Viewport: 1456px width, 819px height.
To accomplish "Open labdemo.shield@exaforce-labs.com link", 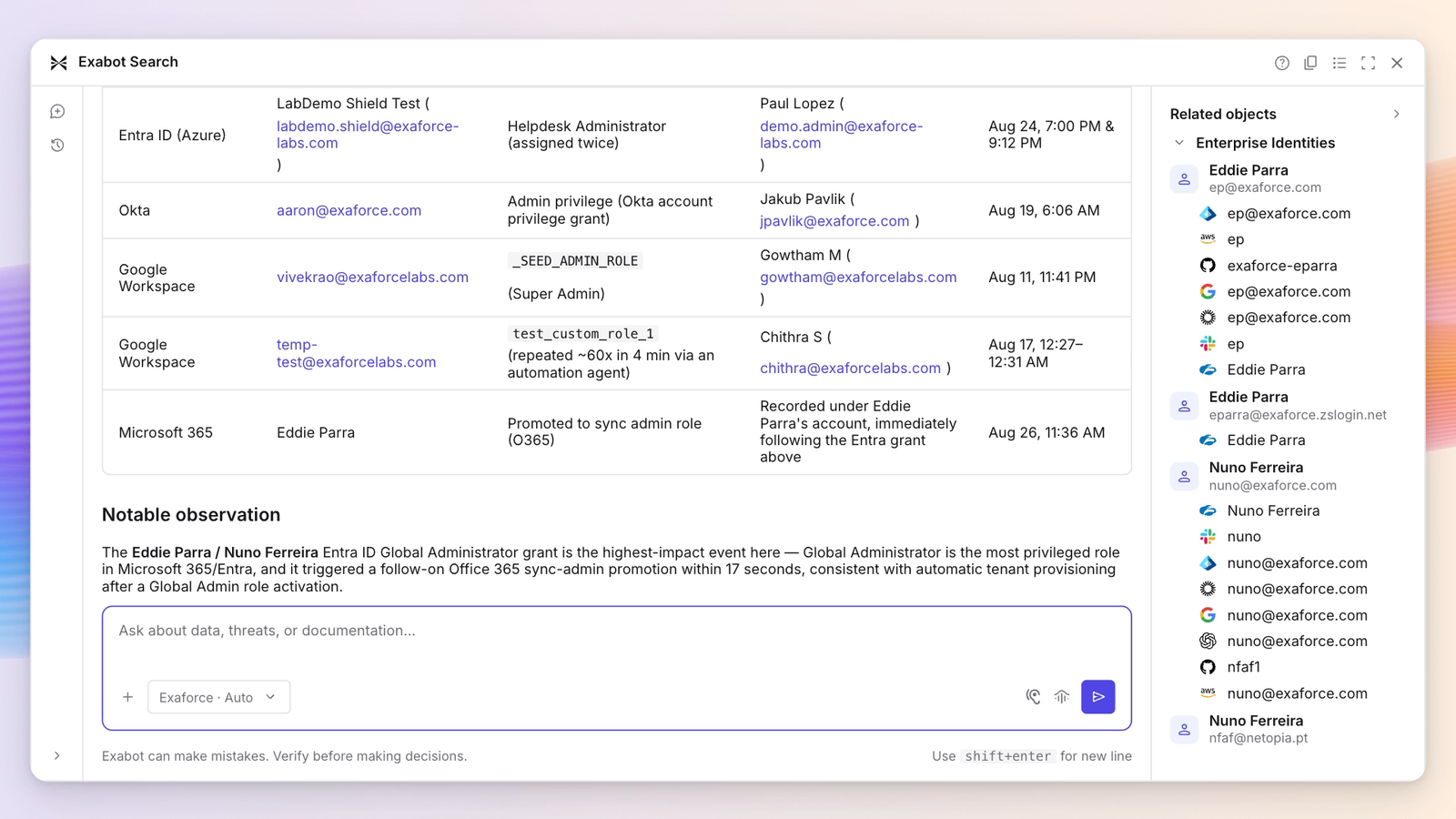I will point(368,135).
